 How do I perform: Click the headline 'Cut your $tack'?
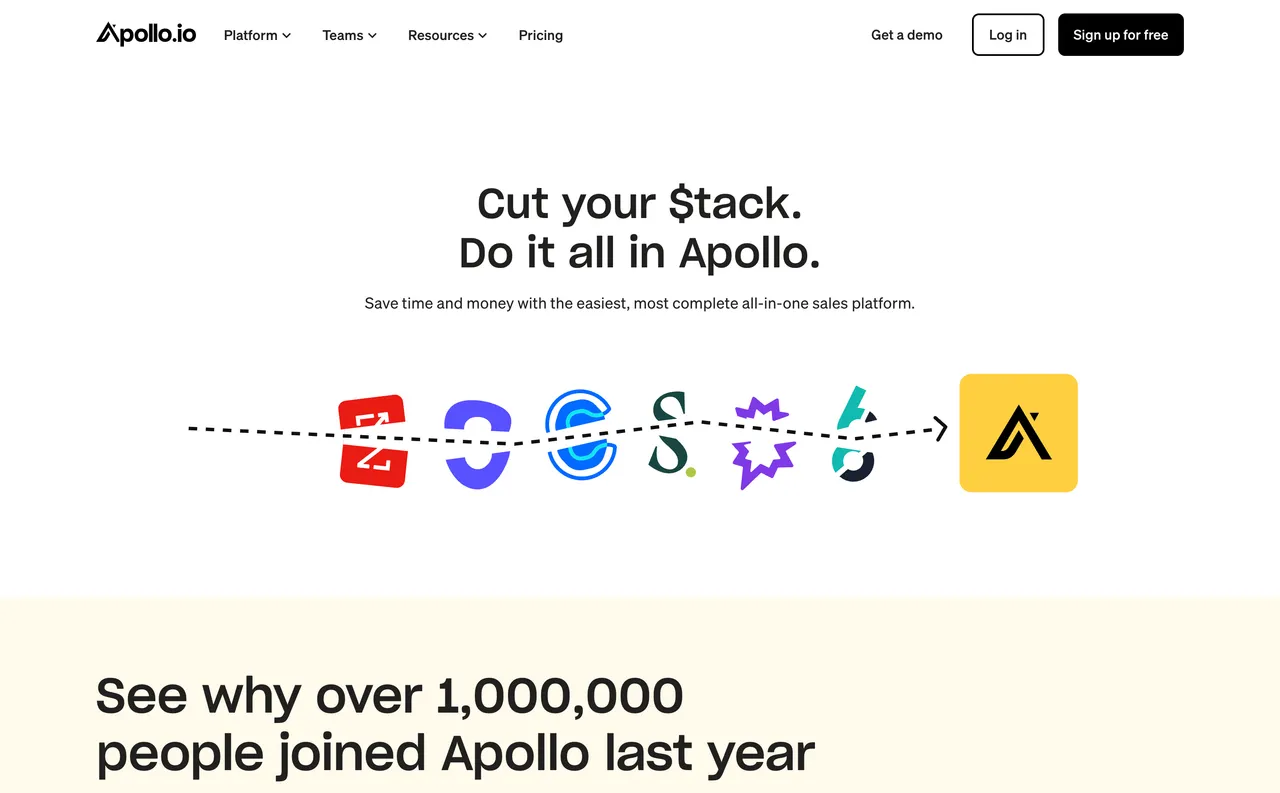click(639, 204)
